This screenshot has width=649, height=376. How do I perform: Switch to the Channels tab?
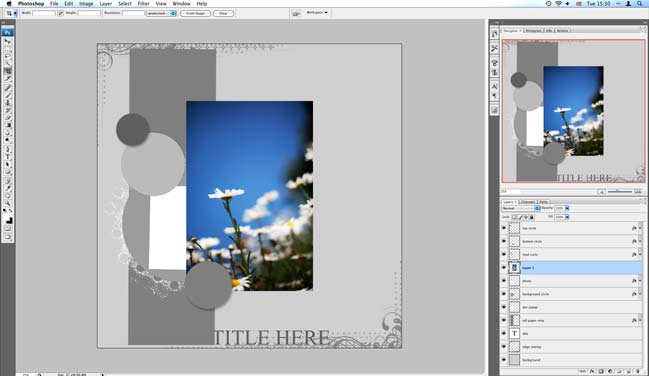pos(529,202)
